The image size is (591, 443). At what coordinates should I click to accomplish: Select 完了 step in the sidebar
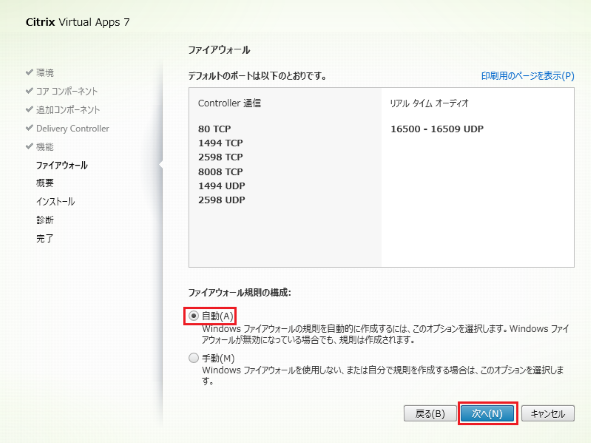(45, 238)
